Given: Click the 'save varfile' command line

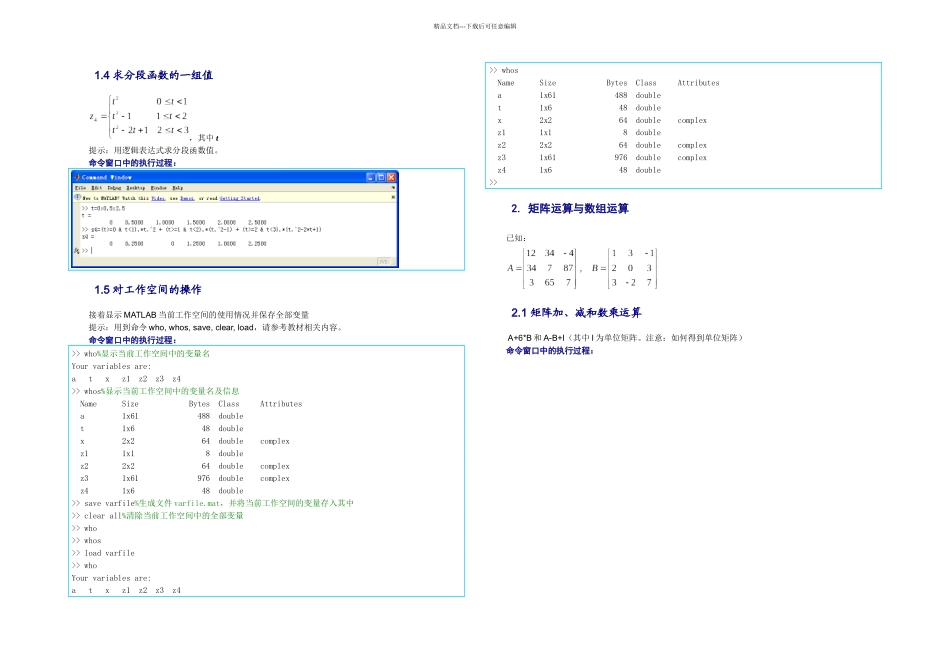Looking at the screenshot, I should pos(213,504).
